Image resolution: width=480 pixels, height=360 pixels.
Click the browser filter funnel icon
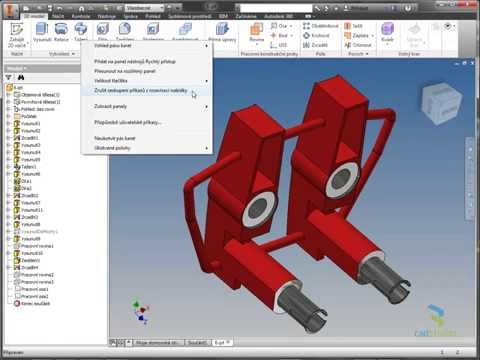click(x=9, y=77)
